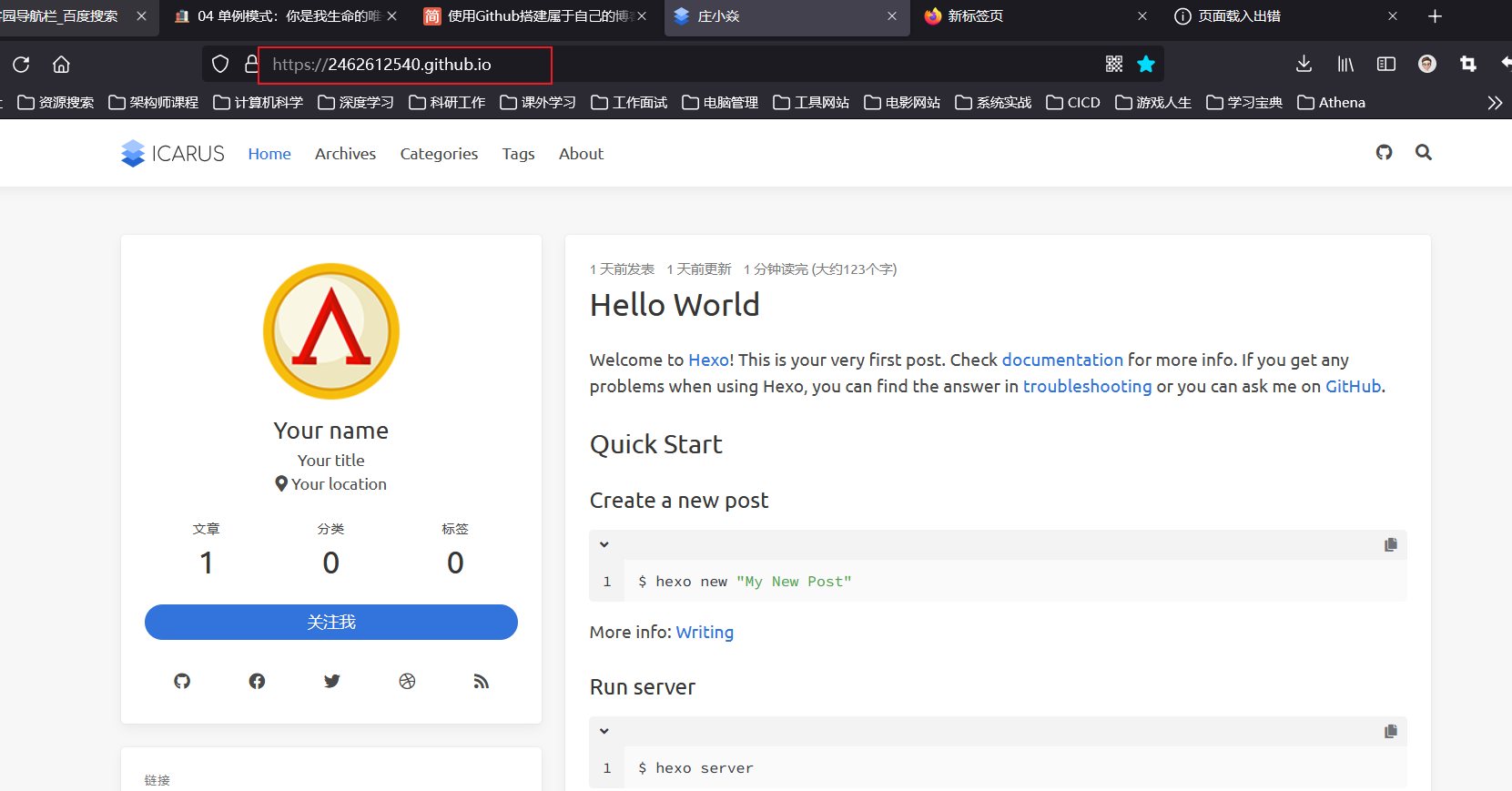Screen dimensions: 1512x791
Task: Open Tags in site navigation
Action: click(518, 154)
